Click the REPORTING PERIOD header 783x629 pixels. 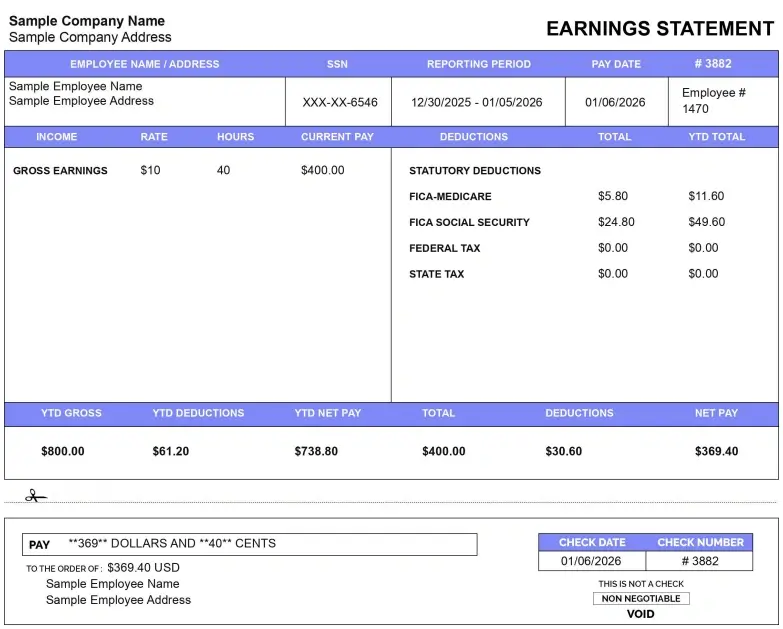tap(478, 64)
